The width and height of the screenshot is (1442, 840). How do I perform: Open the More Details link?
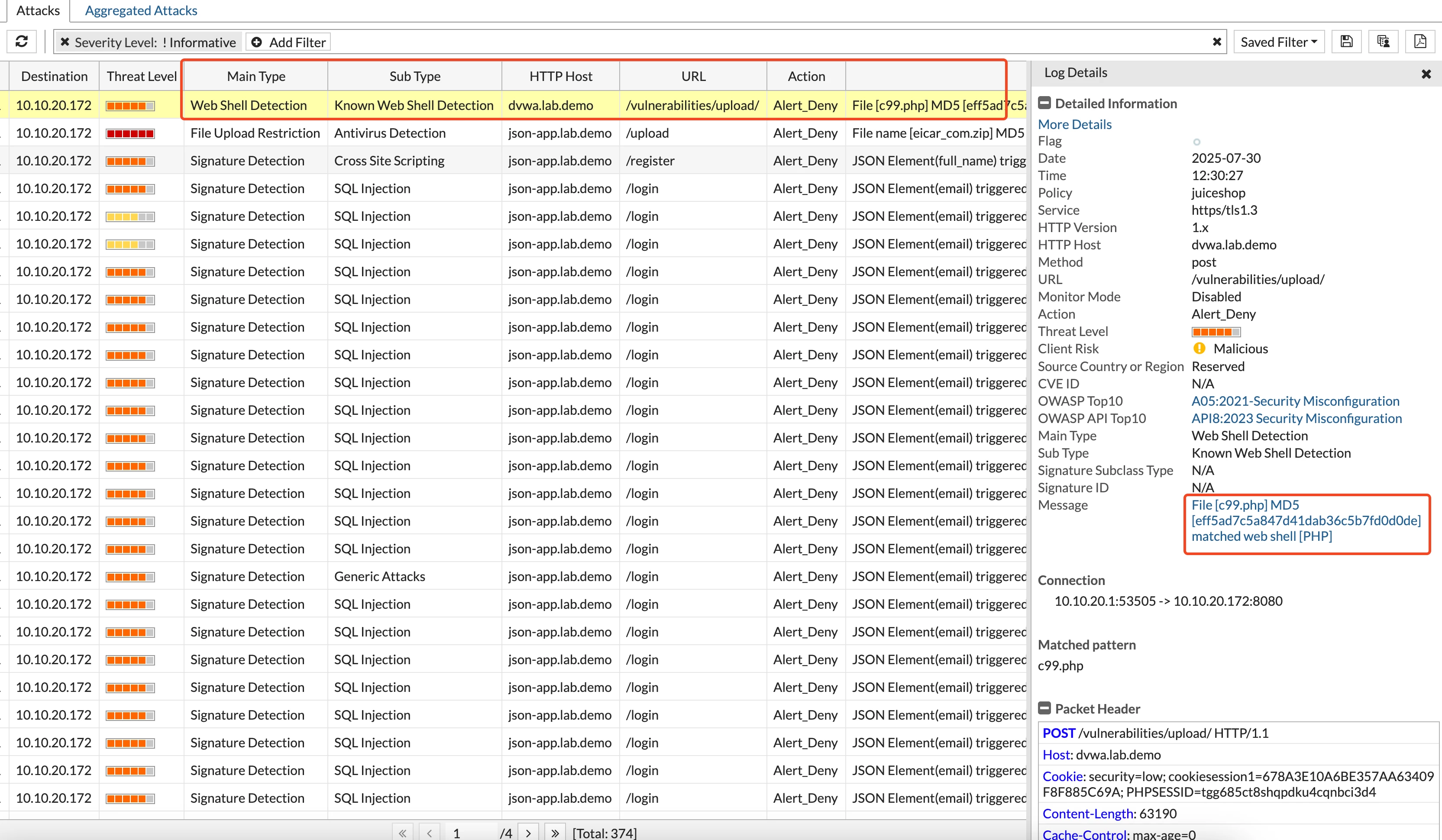tap(1075, 124)
